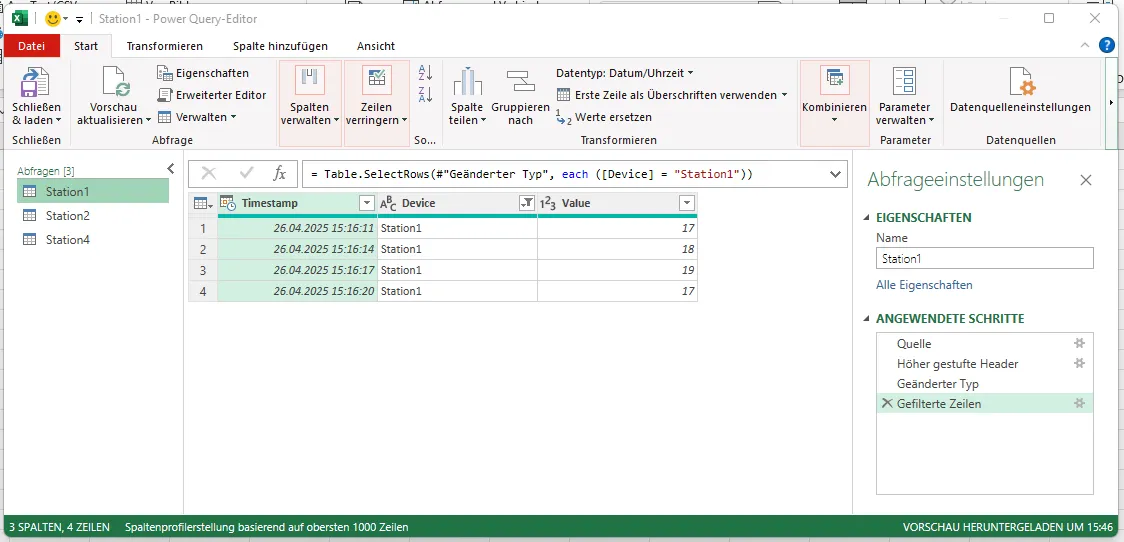Select the Station2 query
Viewport: 1124px width, 542px height.
67,215
